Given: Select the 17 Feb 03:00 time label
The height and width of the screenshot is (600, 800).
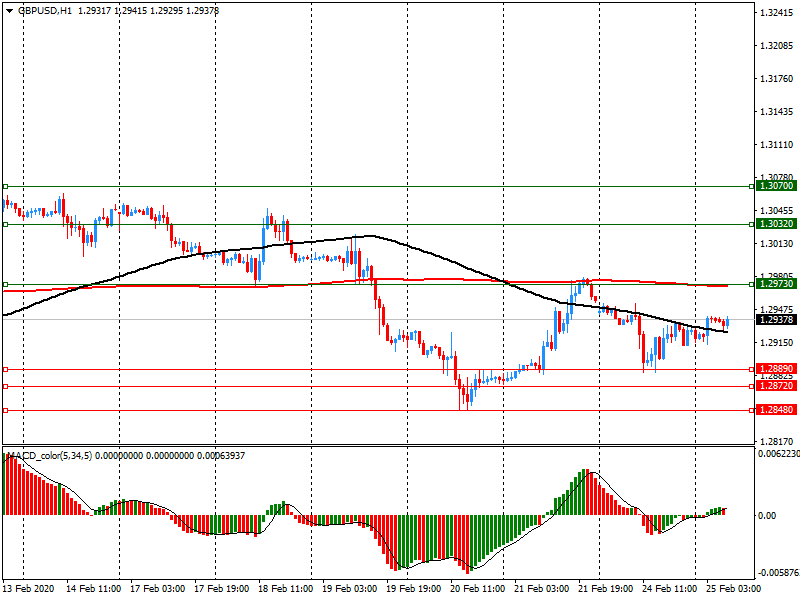Looking at the screenshot, I should click(x=158, y=588).
